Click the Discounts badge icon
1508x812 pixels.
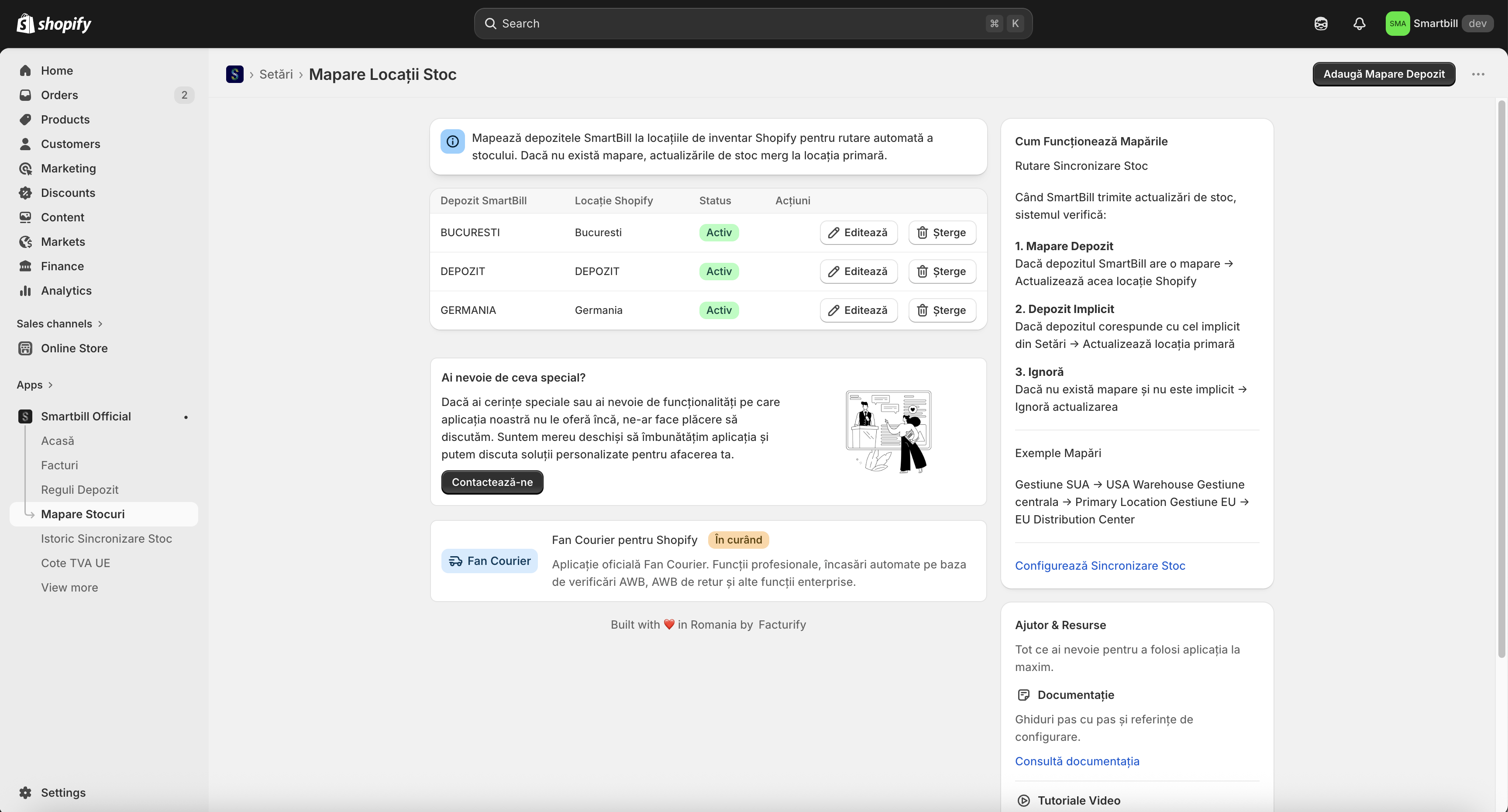pyautogui.click(x=25, y=193)
